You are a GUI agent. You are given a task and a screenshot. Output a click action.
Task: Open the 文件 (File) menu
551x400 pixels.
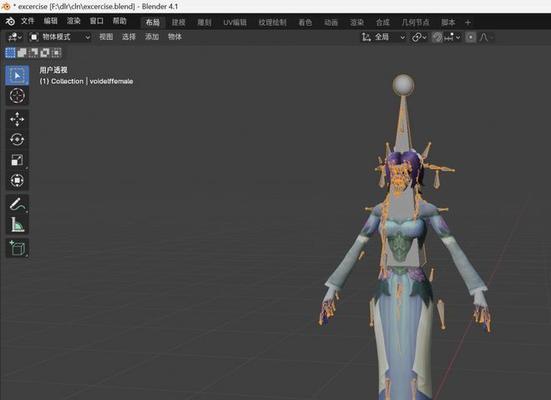(x=27, y=21)
